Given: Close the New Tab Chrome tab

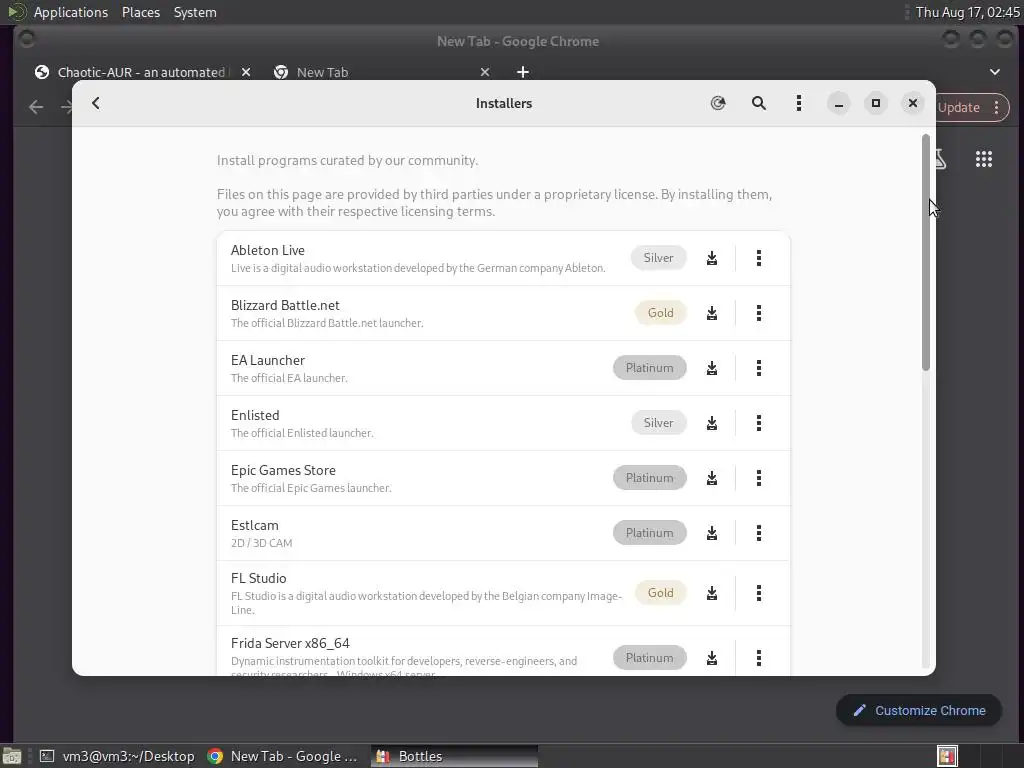Looking at the screenshot, I should 485,72.
